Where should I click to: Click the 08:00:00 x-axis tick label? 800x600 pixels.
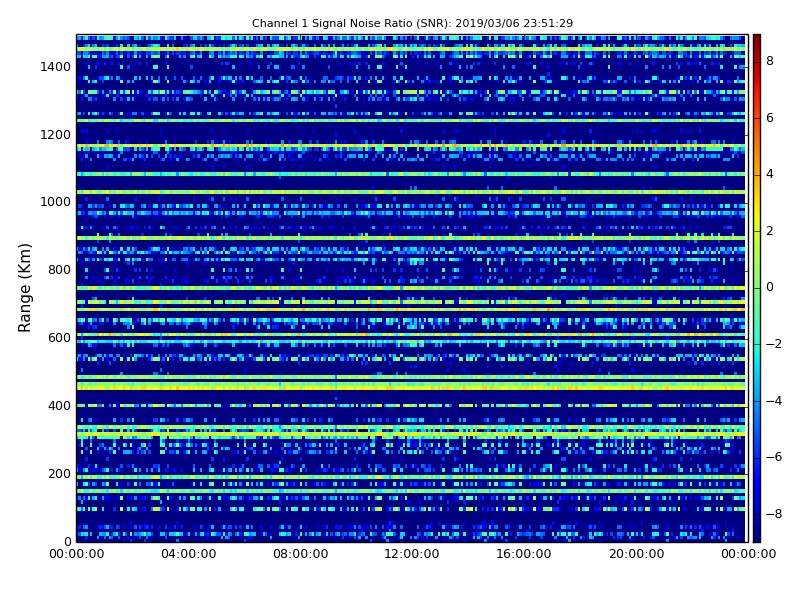point(301,554)
